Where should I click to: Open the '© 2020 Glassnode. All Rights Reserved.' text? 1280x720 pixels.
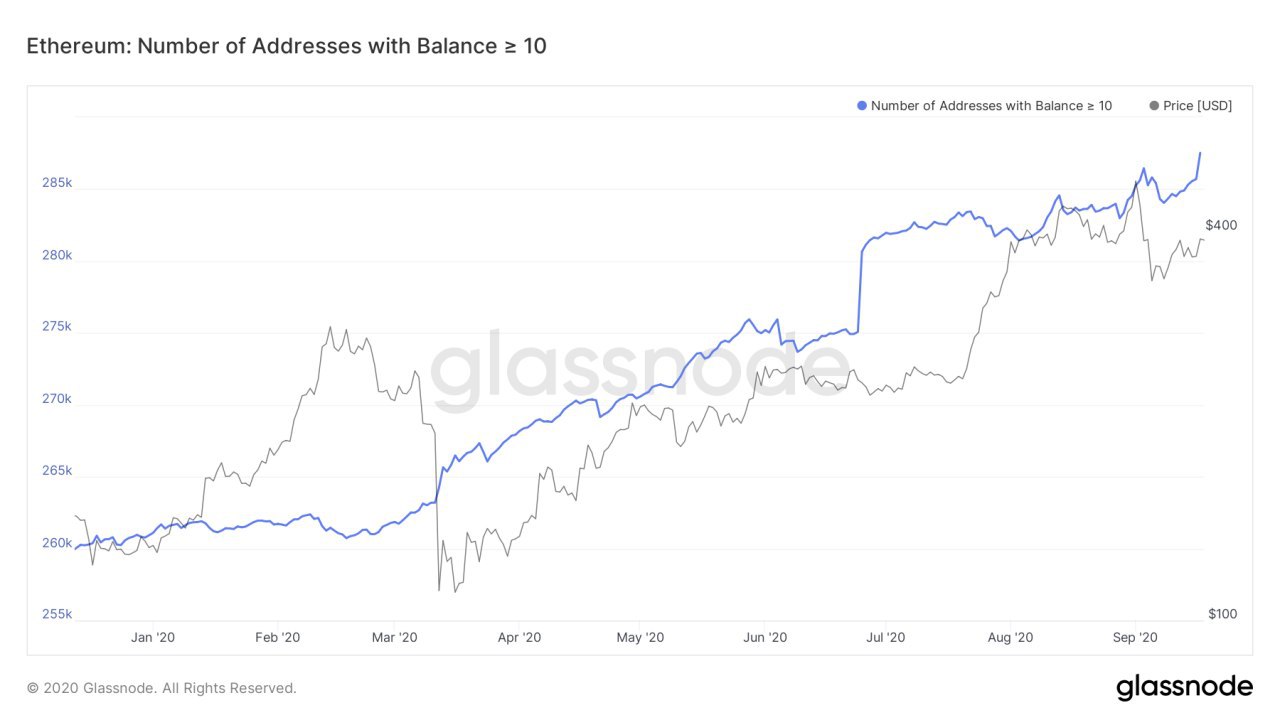[162, 688]
